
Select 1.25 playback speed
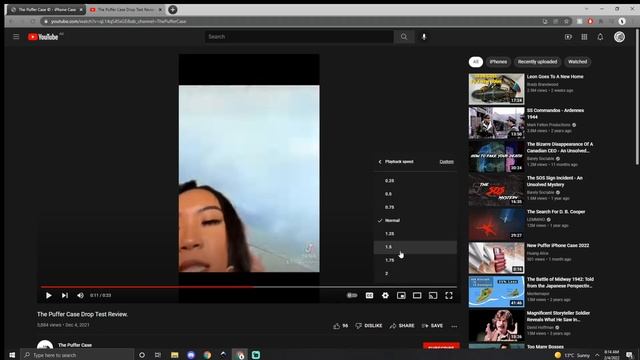(415, 233)
